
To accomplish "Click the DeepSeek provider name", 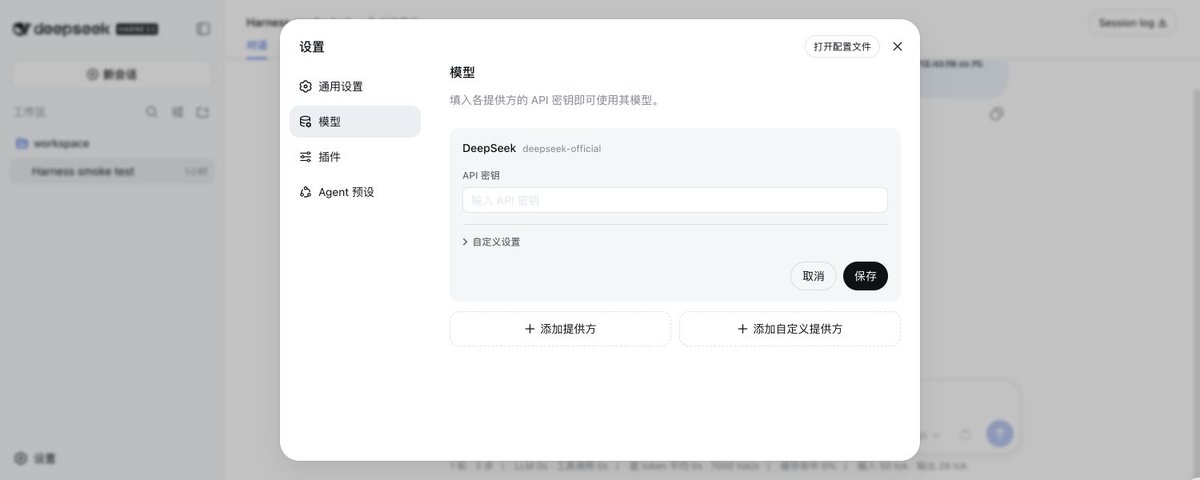I will (489, 148).
